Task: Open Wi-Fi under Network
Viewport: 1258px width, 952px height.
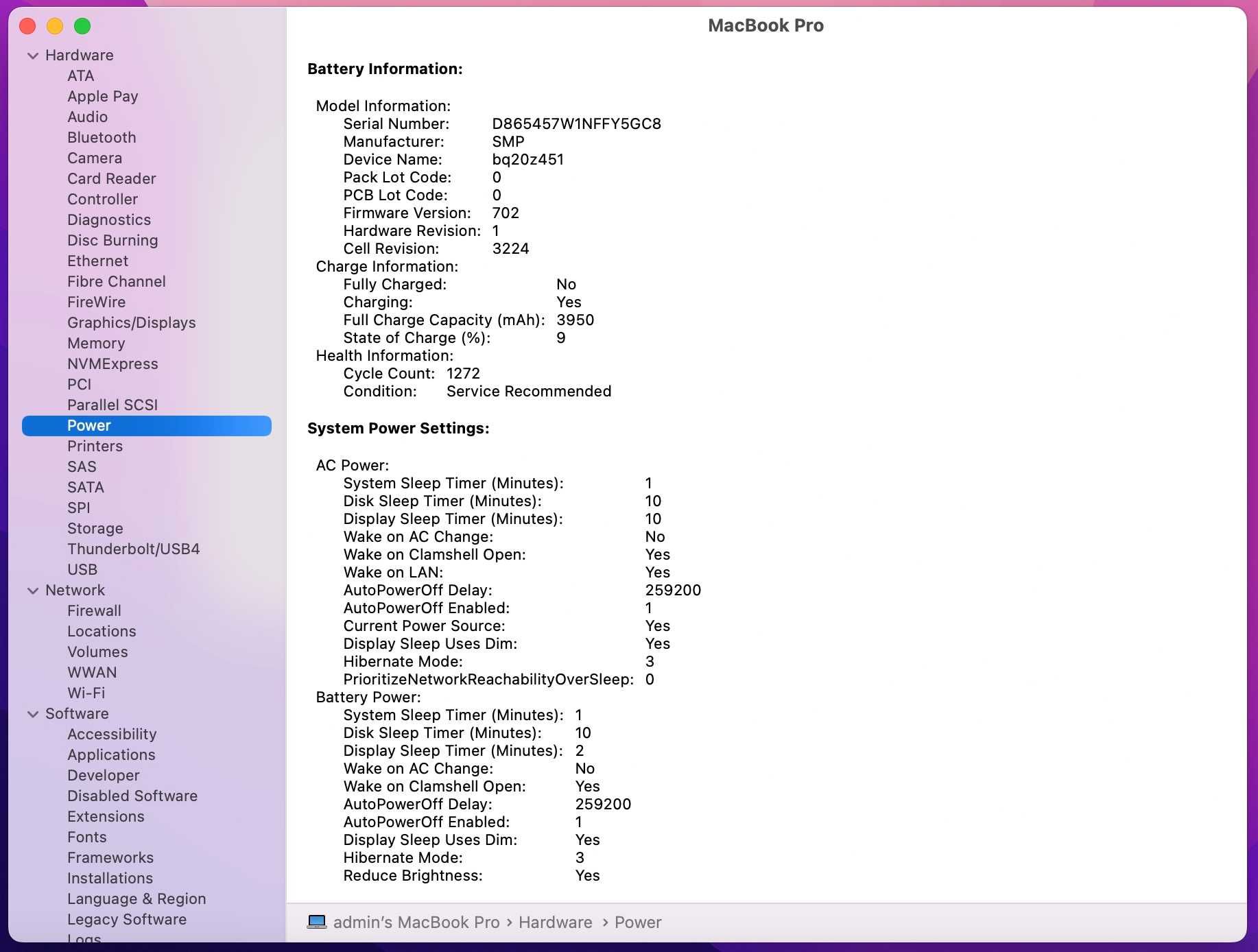Action: (86, 693)
